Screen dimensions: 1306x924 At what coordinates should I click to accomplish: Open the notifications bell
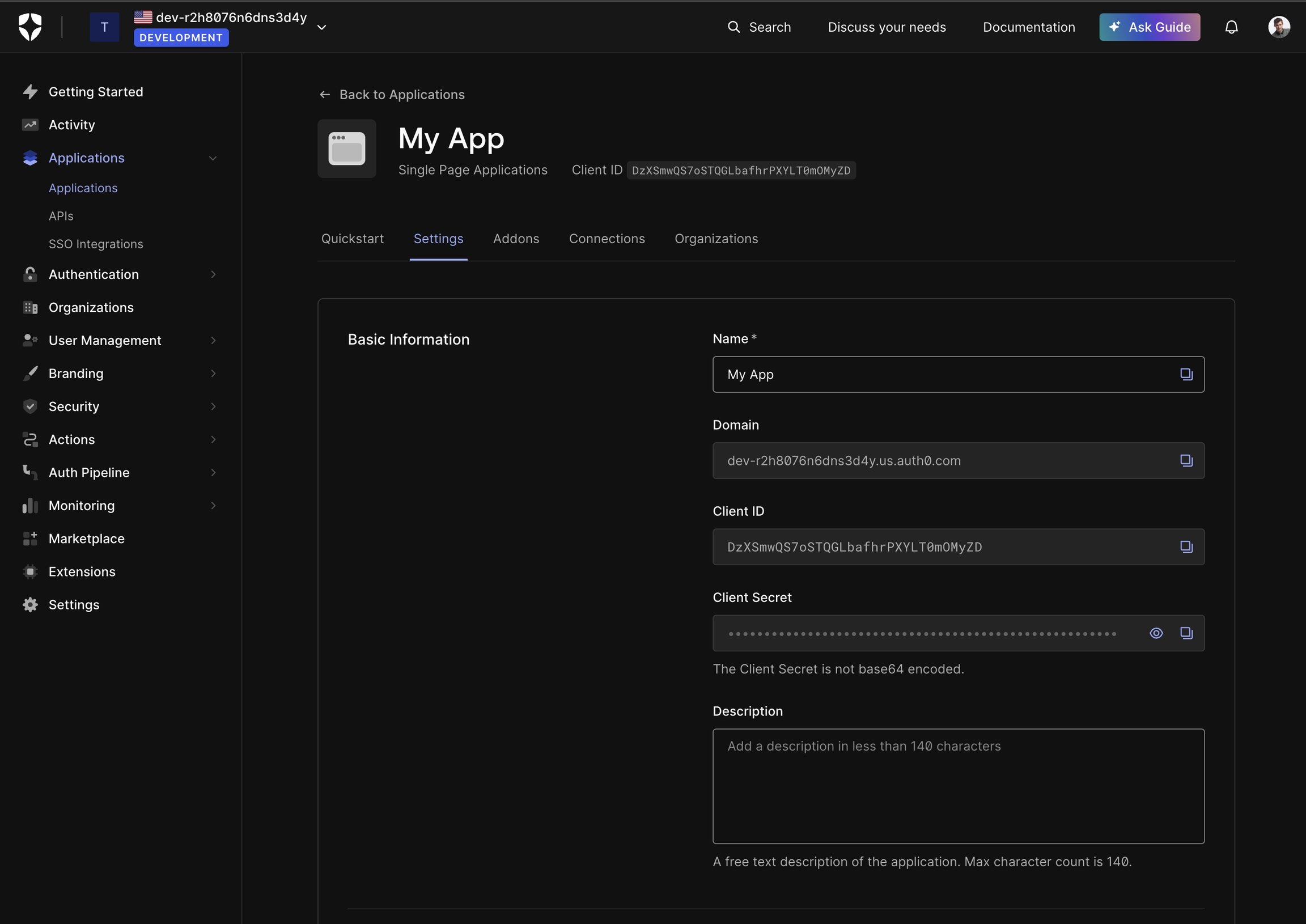(x=1231, y=27)
